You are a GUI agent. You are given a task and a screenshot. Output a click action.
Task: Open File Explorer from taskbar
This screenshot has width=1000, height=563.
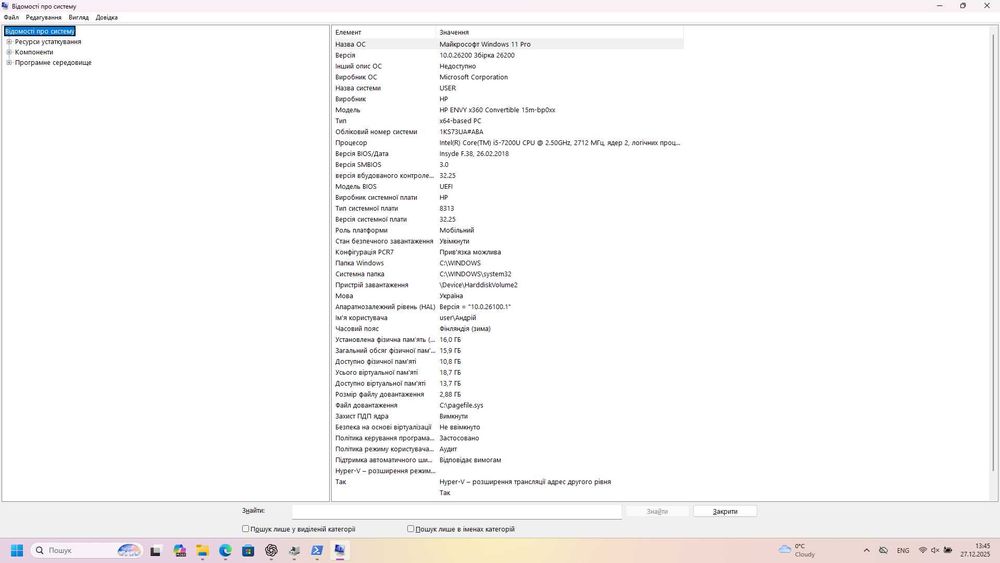[x=202, y=550]
